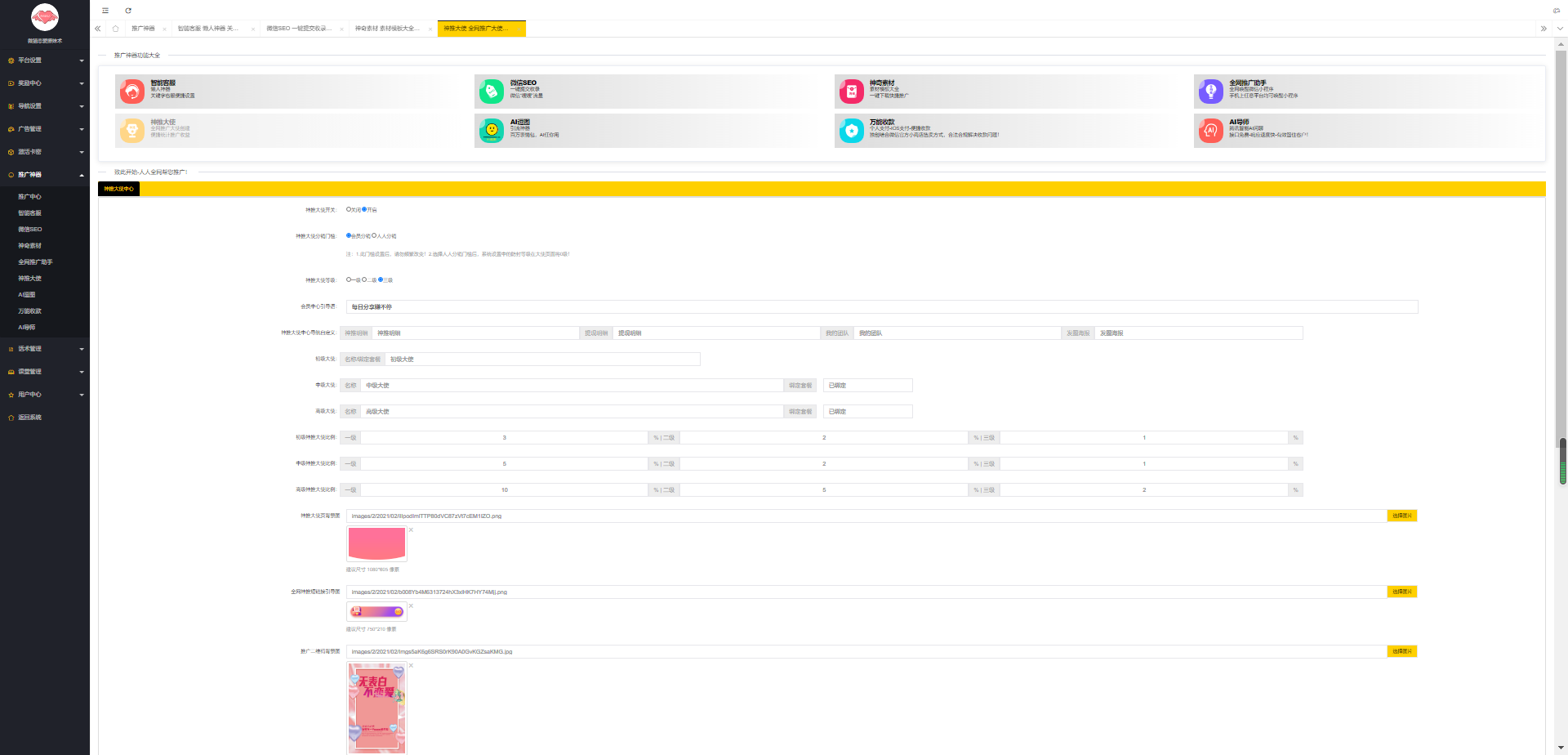Close the 微信SEO tab
The height and width of the screenshot is (755, 1568).
click(x=342, y=29)
